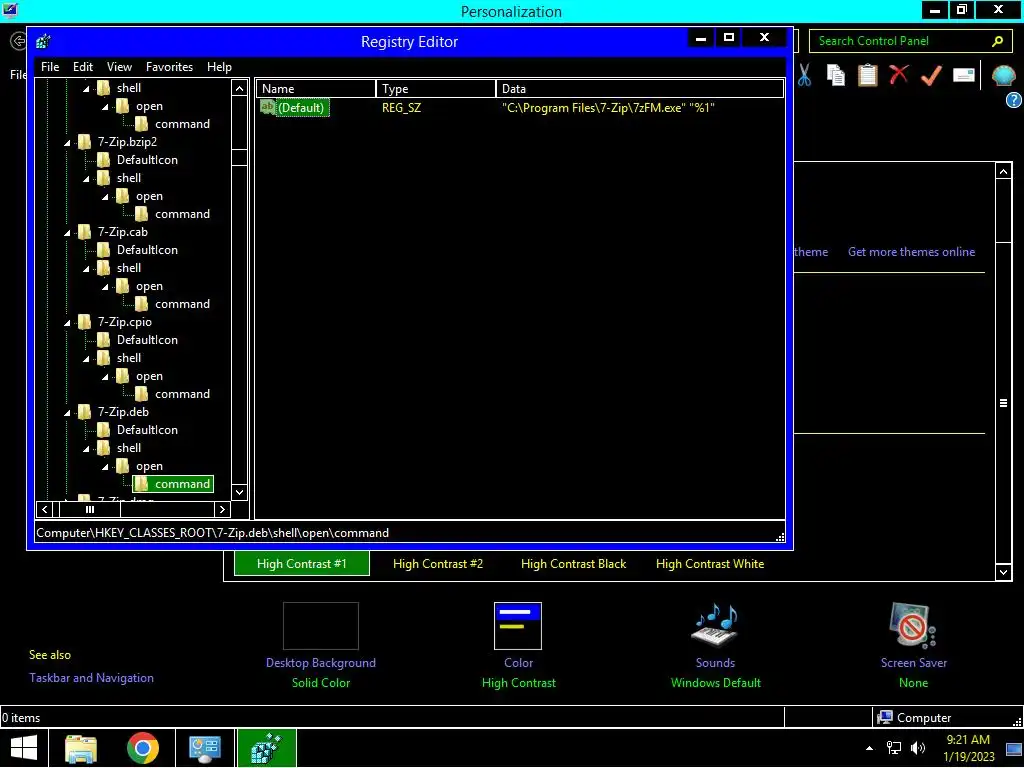Collapse the 7-Zip.bzip2 key

pos(67,142)
